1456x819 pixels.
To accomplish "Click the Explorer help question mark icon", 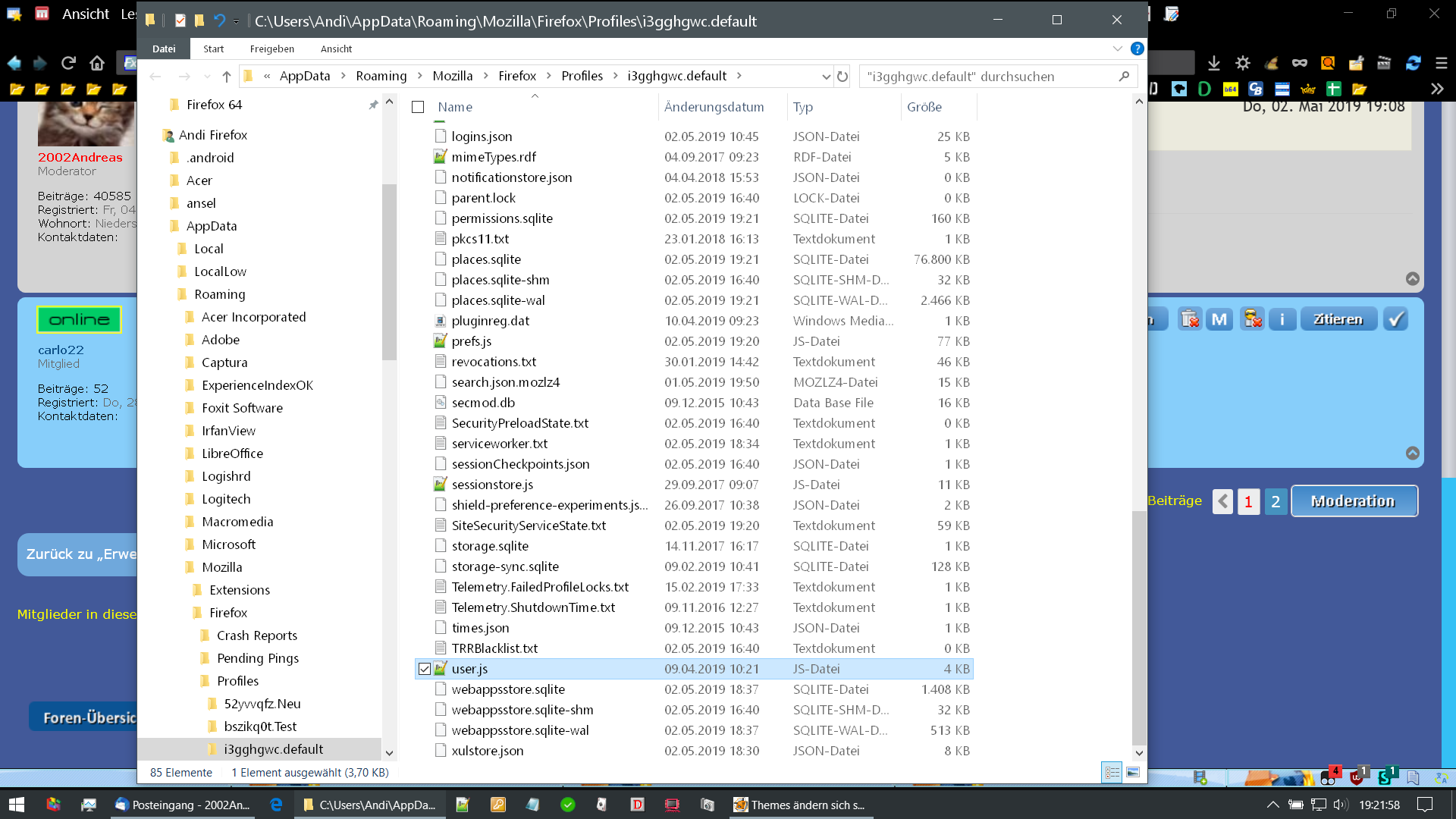I will [1137, 49].
